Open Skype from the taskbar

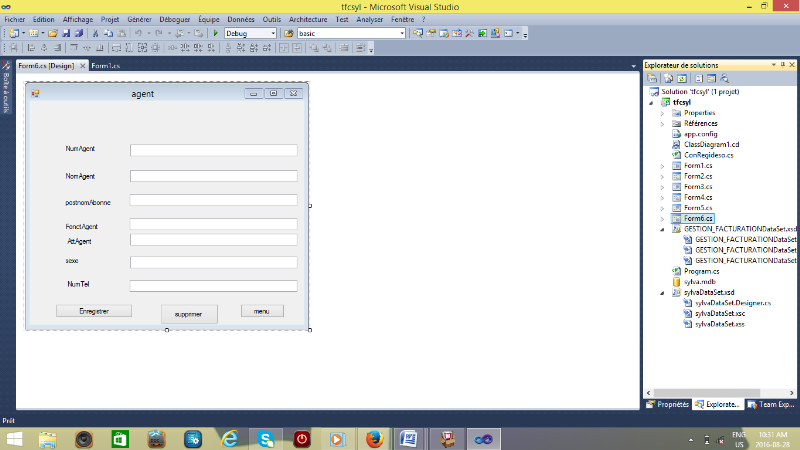click(x=266, y=439)
